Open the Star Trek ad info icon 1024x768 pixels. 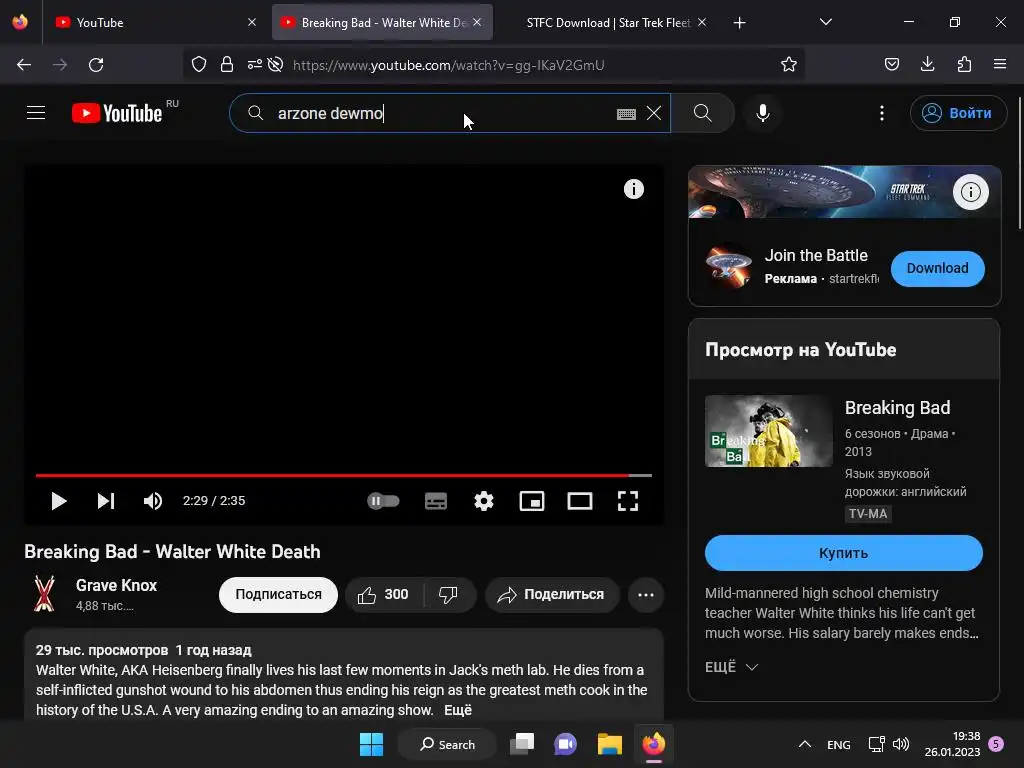click(x=970, y=192)
